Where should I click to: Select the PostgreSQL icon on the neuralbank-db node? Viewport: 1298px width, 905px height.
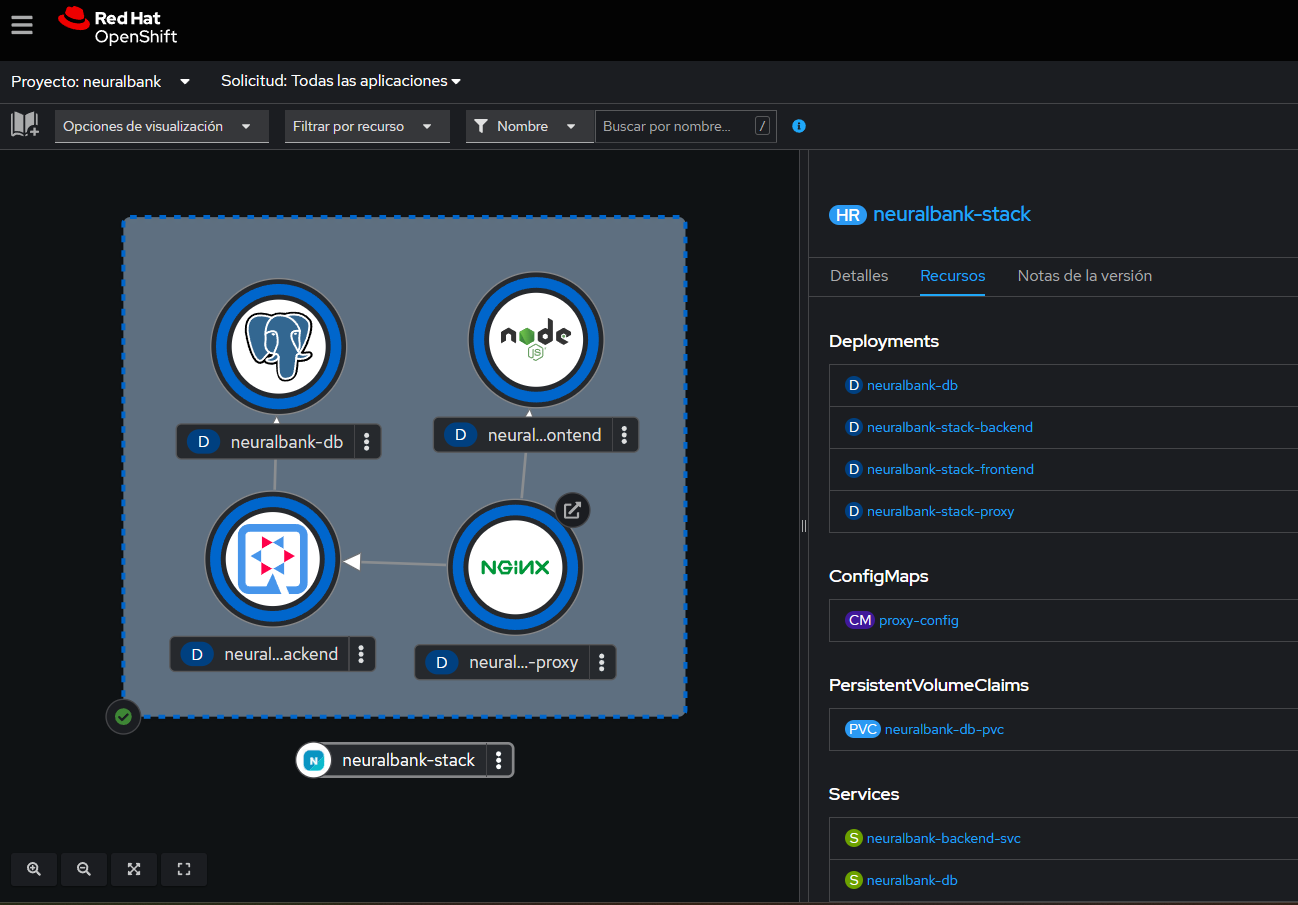[279, 346]
